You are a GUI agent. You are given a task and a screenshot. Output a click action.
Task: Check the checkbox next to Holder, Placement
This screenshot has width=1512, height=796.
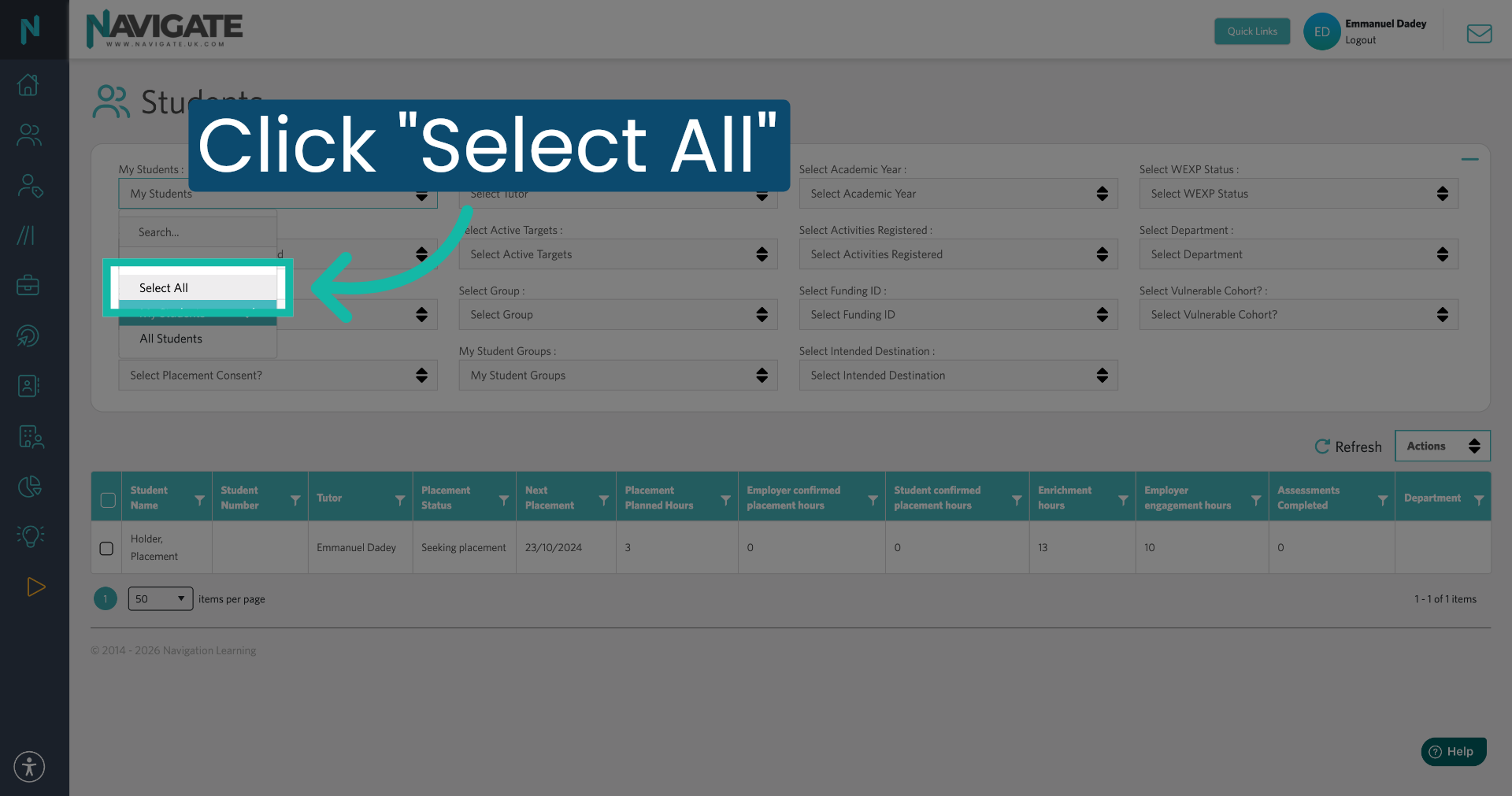(x=106, y=548)
